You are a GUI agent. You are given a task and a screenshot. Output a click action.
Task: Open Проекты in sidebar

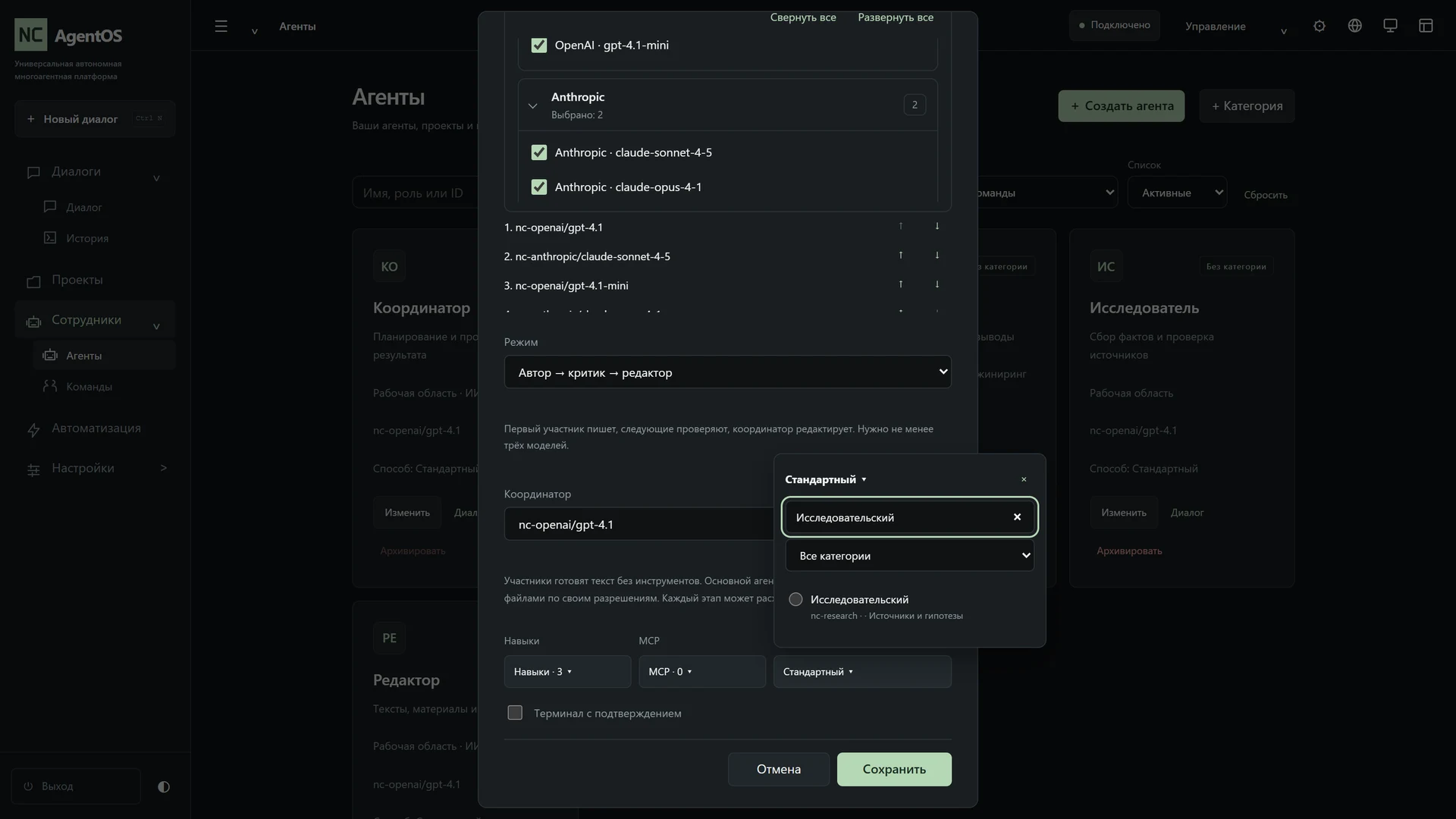tap(95, 281)
